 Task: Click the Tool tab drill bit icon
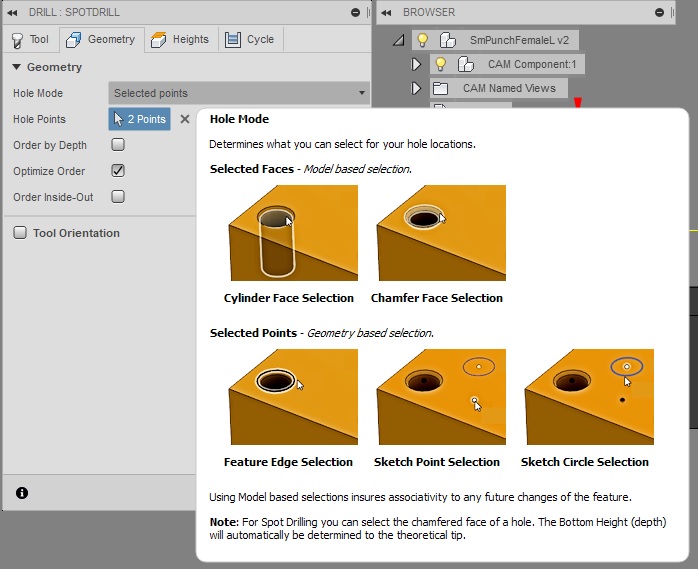(17, 40)
